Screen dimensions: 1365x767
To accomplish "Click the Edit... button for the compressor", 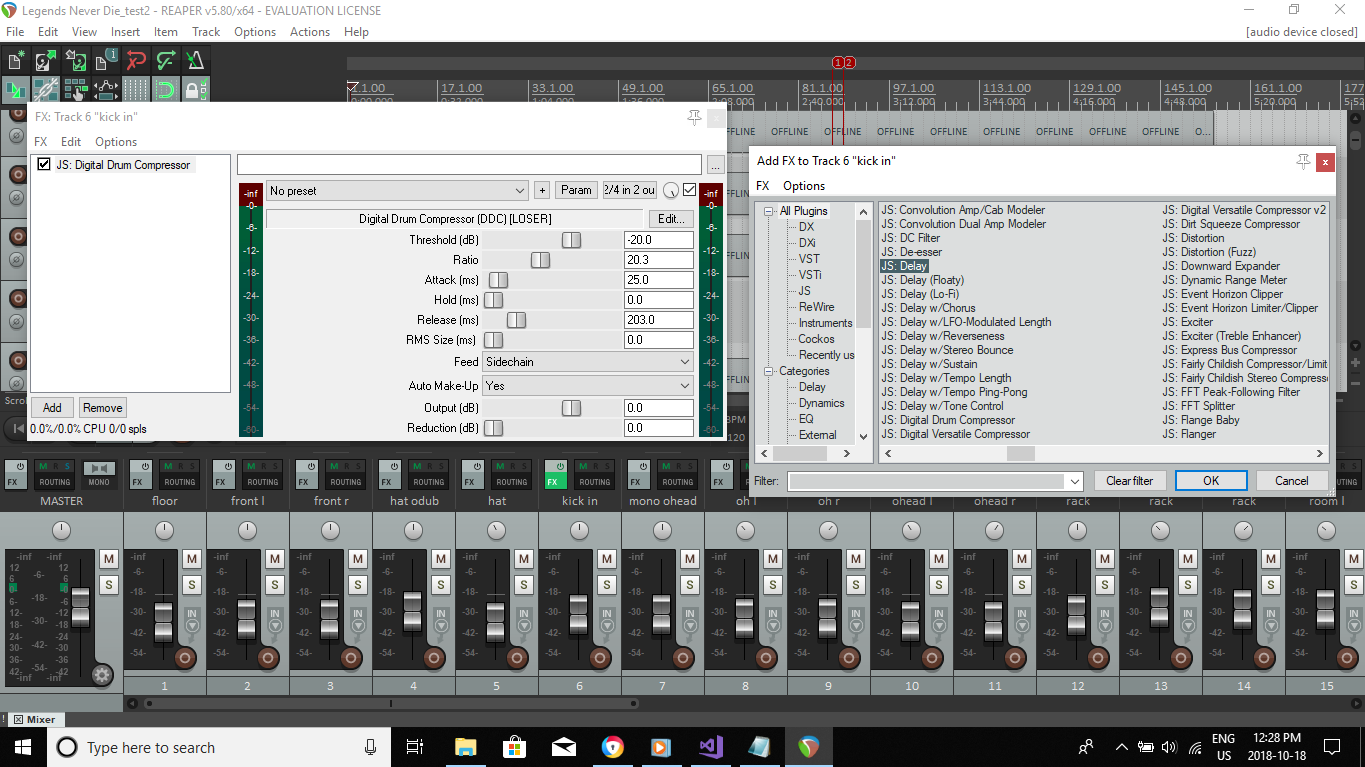I will (671, 219).
